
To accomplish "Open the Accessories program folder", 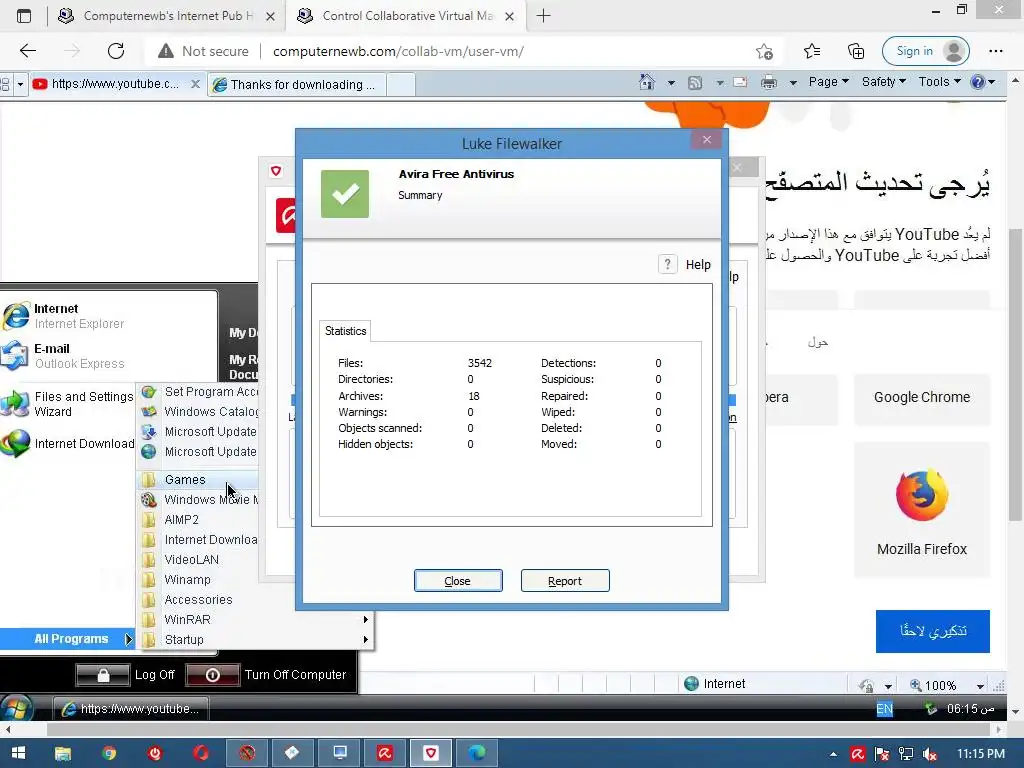I will 199,600.
